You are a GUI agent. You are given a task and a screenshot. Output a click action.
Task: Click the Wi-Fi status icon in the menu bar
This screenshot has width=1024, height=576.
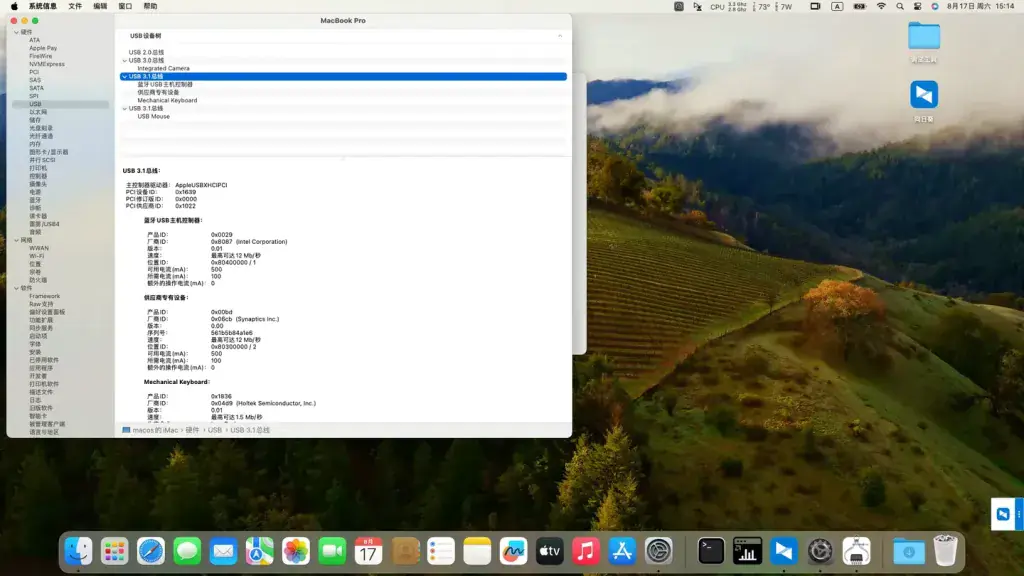881,7
